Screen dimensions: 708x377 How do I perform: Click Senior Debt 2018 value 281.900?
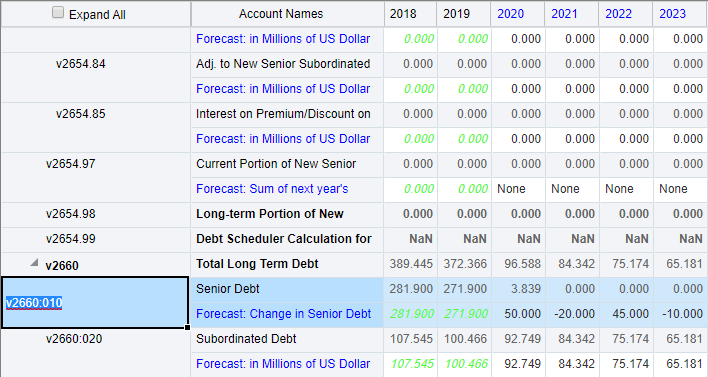[411, 289]
